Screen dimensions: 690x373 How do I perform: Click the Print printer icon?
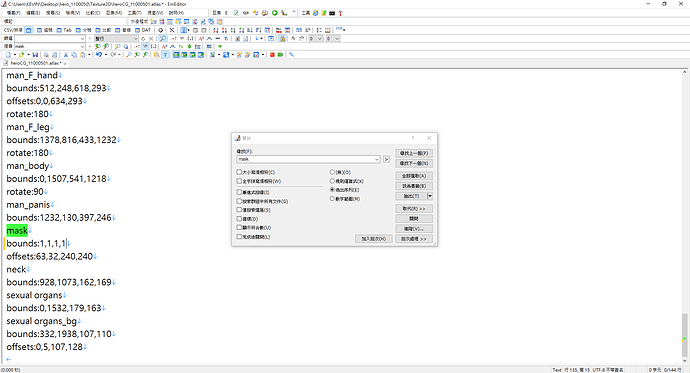tap(46, 55)
